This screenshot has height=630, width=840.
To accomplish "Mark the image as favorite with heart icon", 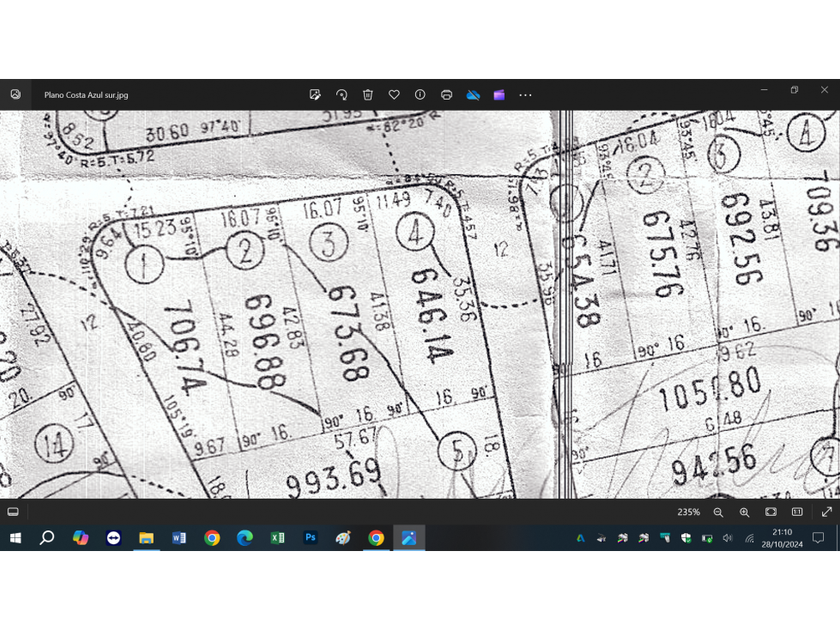I will pos(394,95).
